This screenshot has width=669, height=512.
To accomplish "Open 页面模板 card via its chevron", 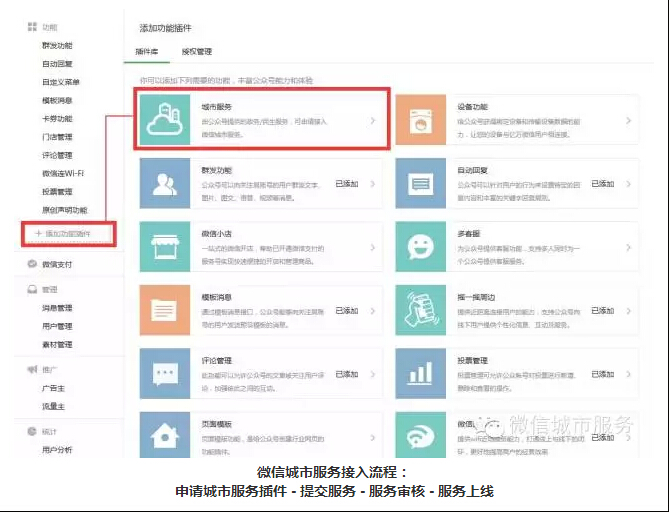I will click(372, 438).
